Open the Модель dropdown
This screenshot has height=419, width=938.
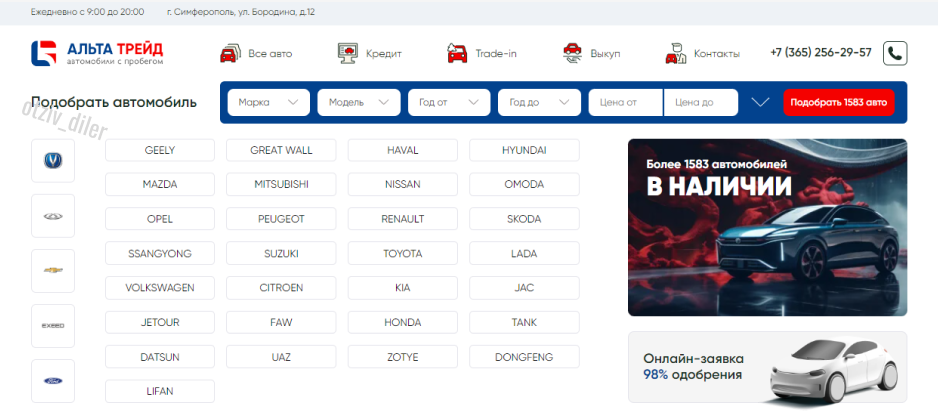pyautogui.click(x=359, y=102)
